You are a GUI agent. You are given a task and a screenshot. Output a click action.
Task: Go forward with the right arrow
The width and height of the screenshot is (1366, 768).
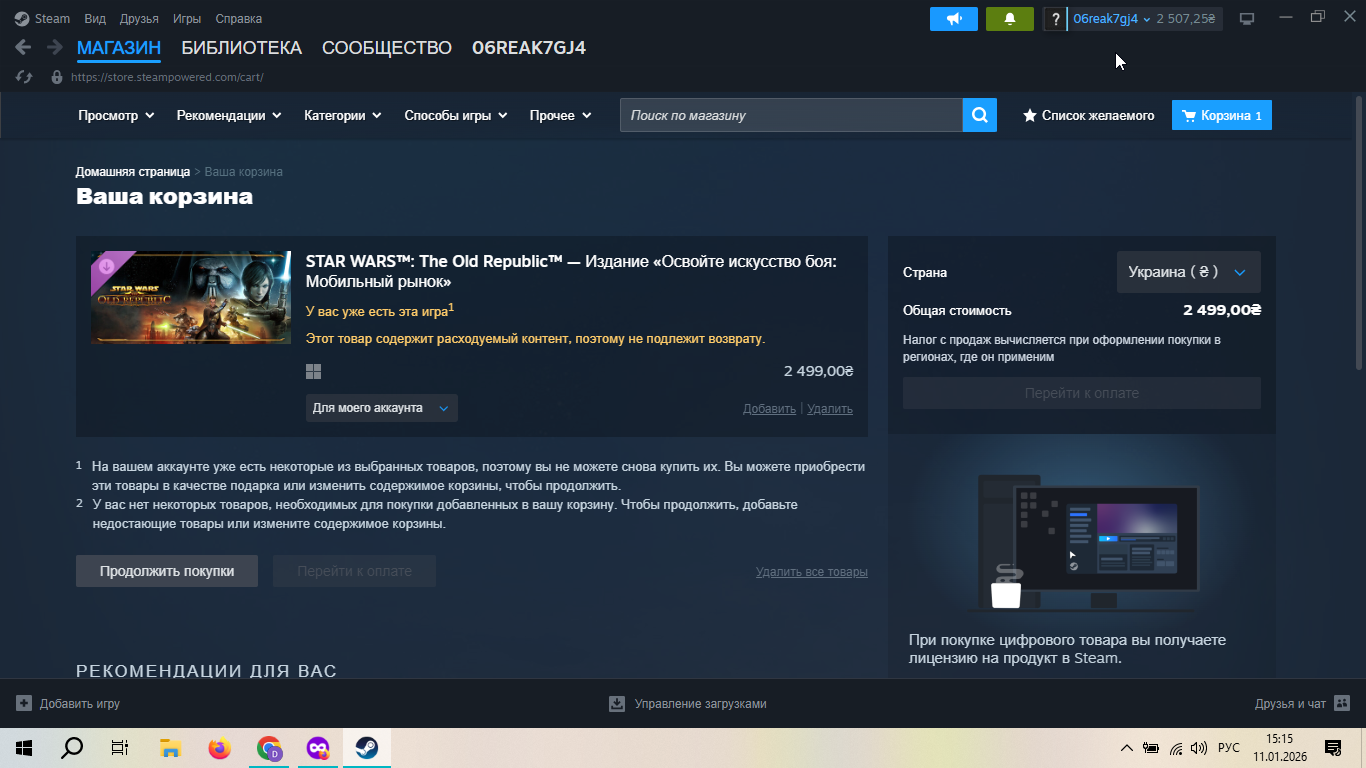(x=54, y=47)
